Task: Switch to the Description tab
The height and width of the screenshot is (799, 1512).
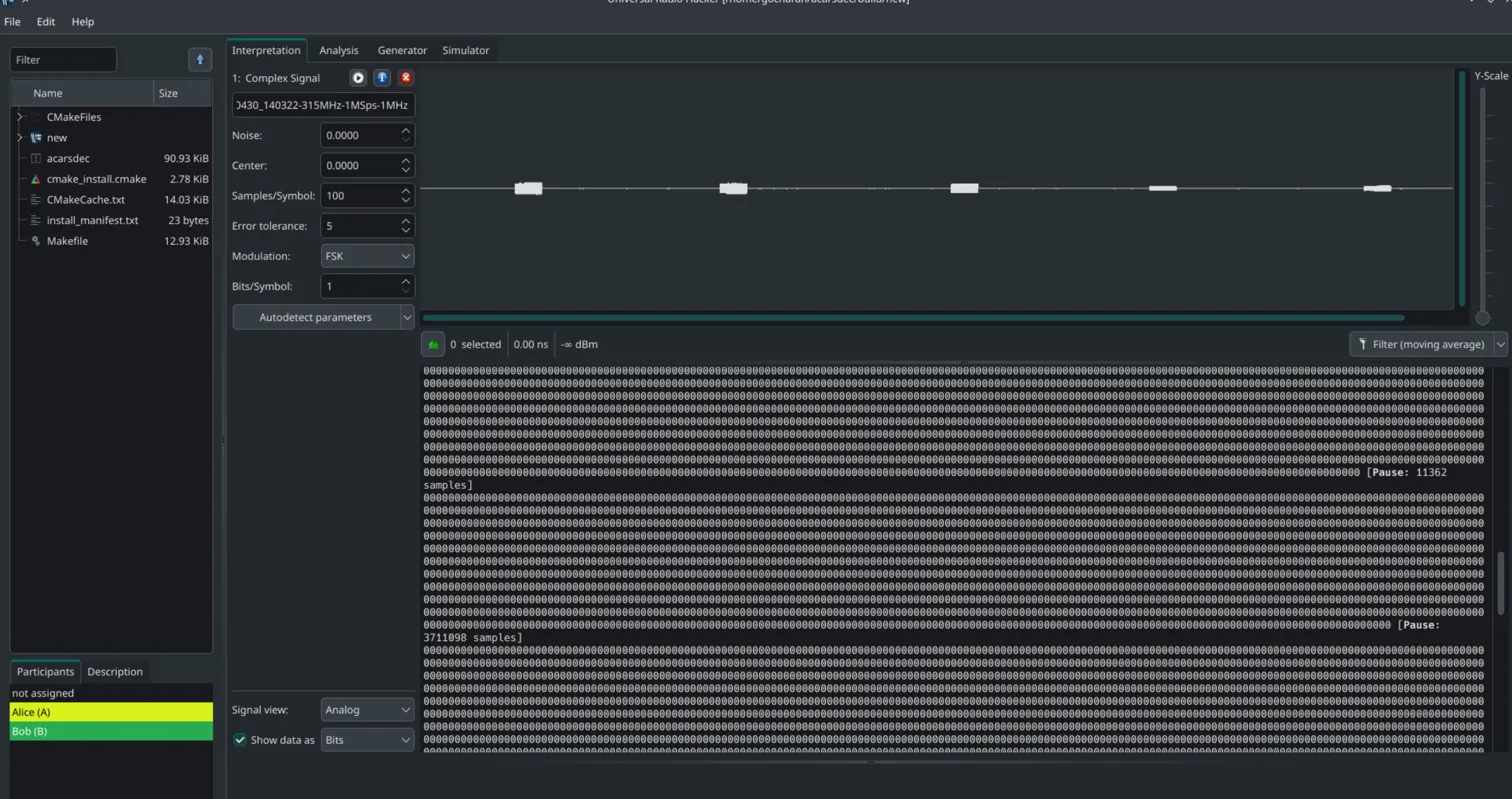Action: click(115, 672)
